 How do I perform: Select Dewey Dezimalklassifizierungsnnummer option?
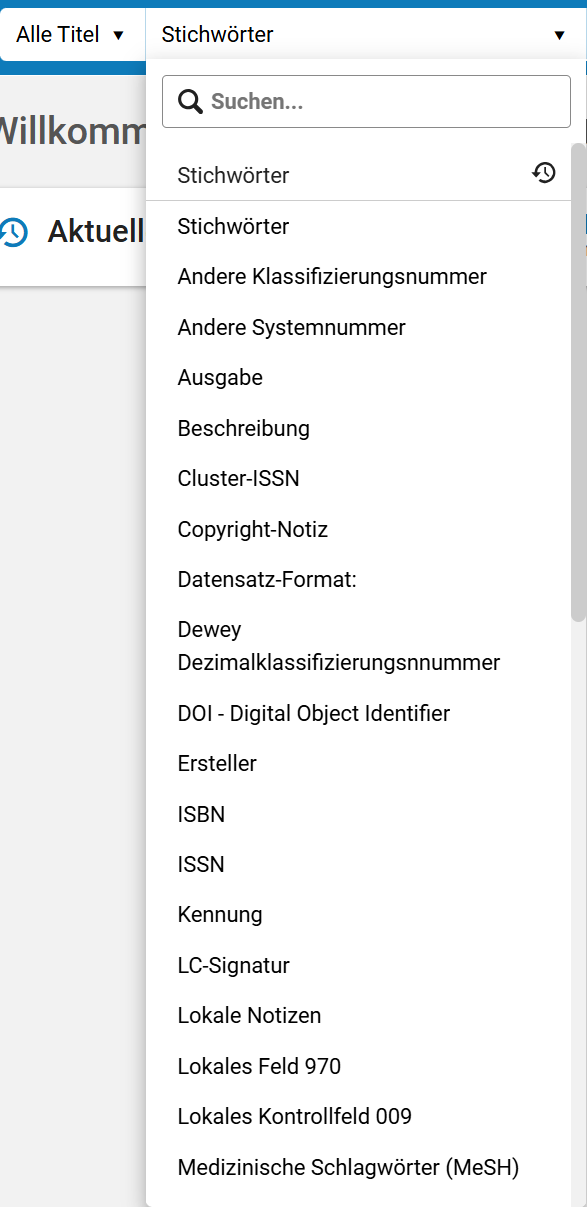358,646
